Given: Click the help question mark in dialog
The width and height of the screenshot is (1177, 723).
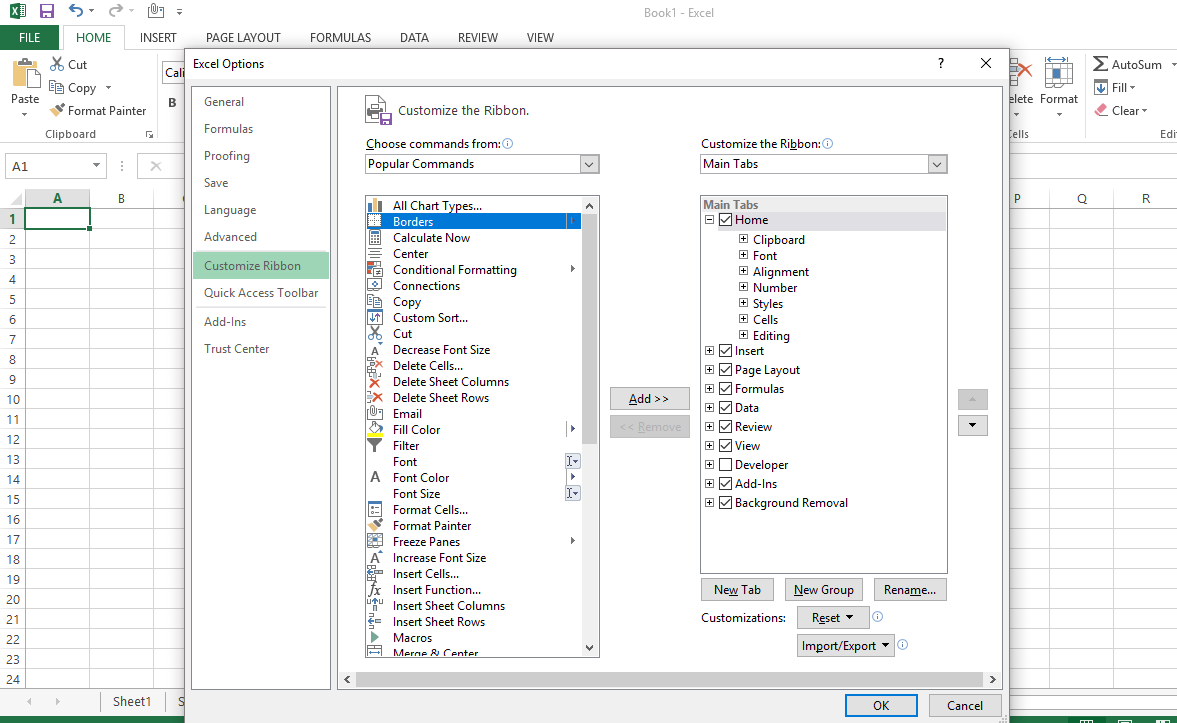Looking at the screenshot, I should pyautogui.click(x=940, y=64).
